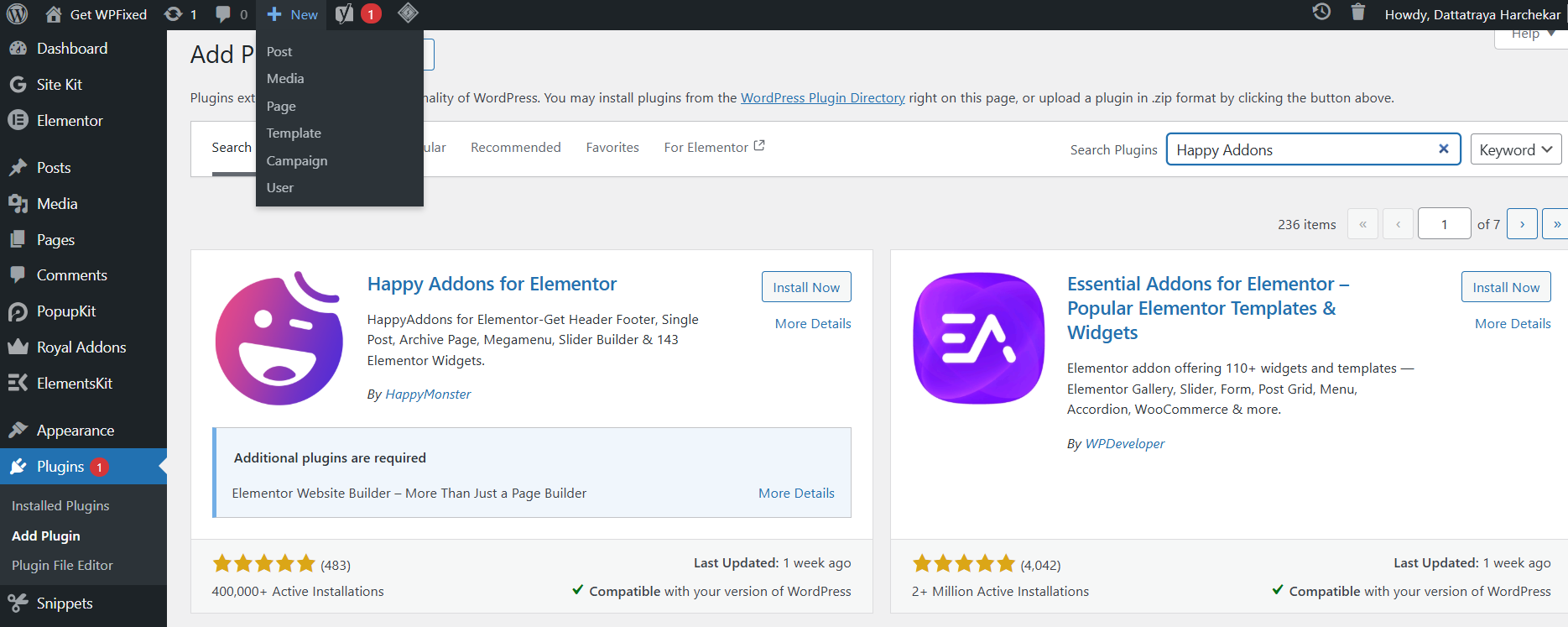
Task: Click the New button in admin bar
Action: (292, 14)
